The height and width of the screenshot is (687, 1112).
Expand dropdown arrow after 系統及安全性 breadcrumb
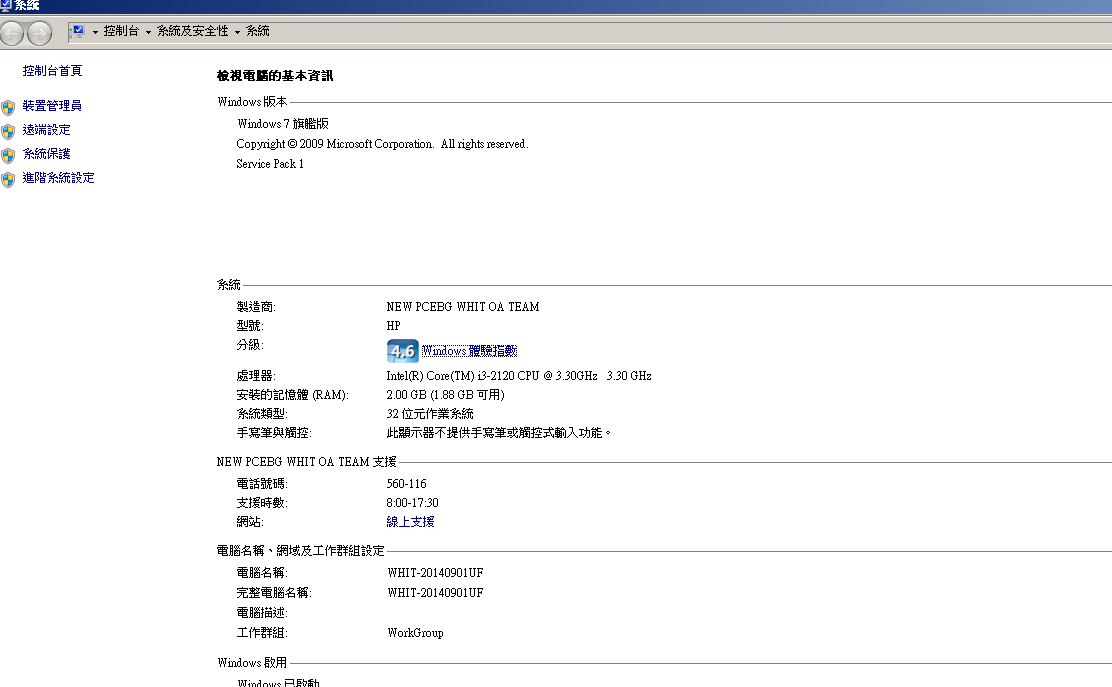click(x=237, y=32)
